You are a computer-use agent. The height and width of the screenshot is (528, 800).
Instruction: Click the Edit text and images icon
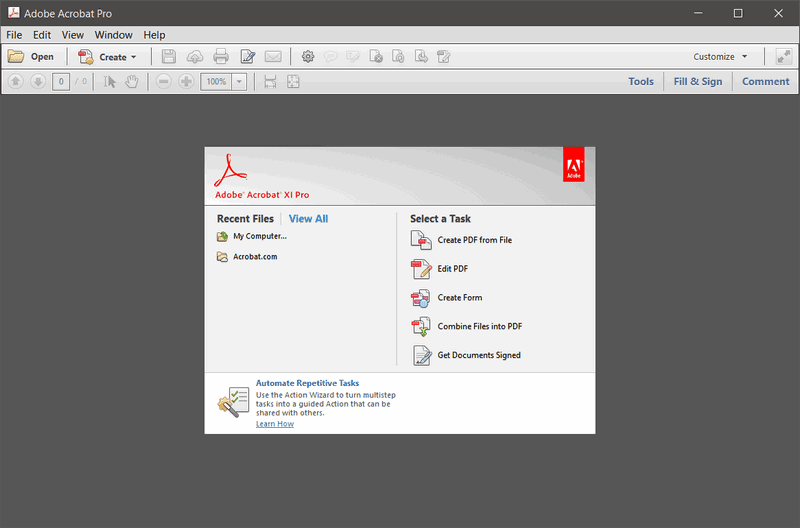pos(247,57)
